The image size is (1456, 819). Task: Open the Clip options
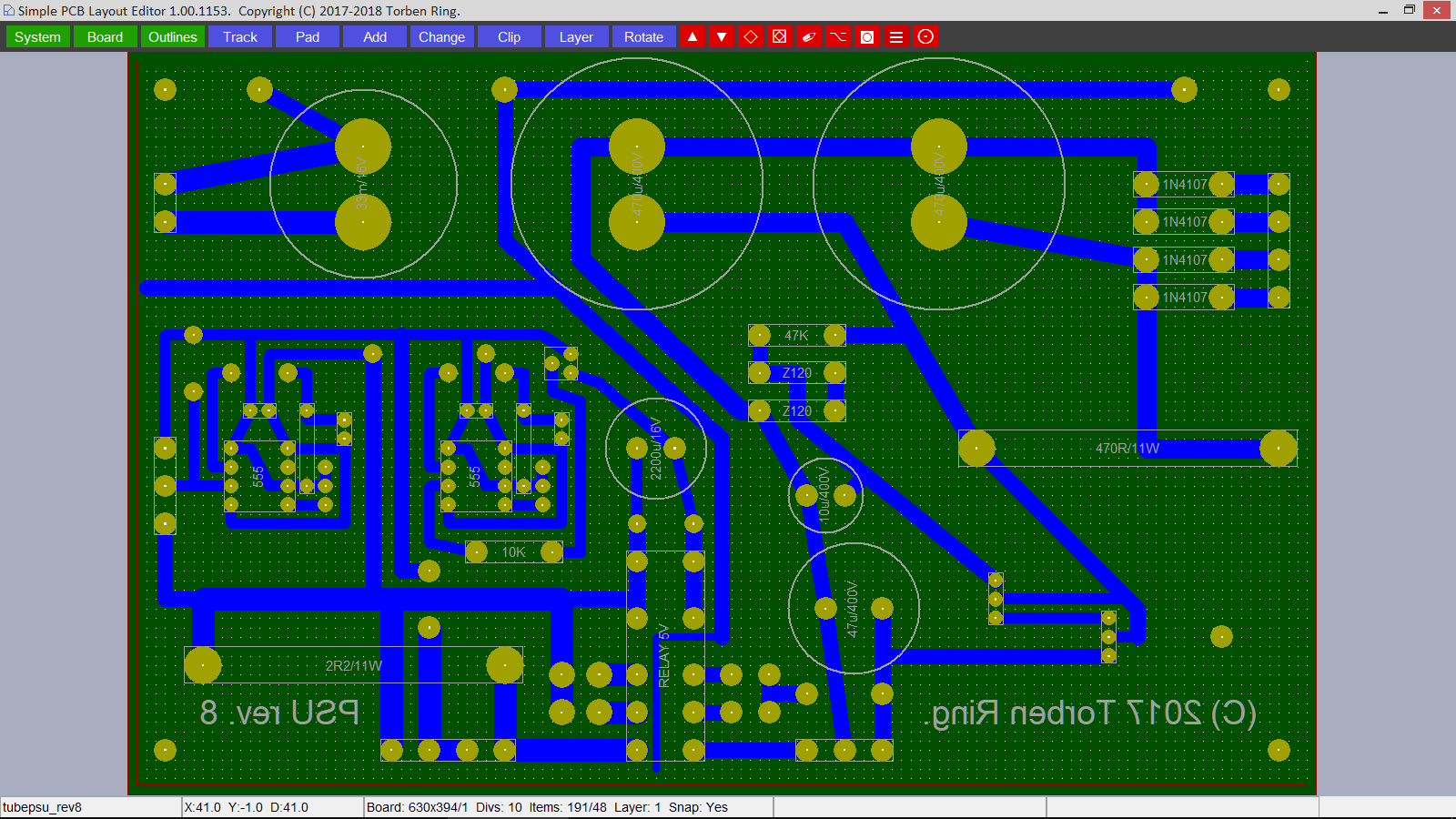510,36
